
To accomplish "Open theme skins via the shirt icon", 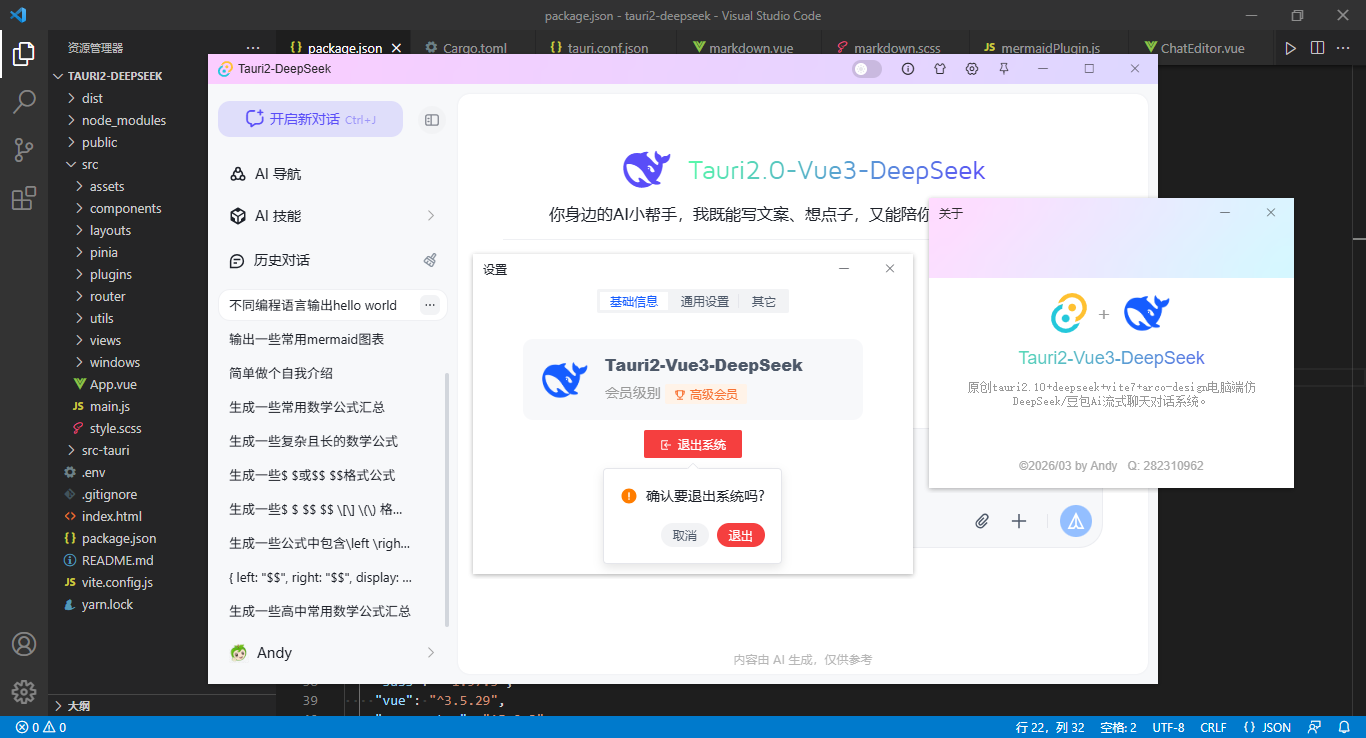I will pos(939,68).
